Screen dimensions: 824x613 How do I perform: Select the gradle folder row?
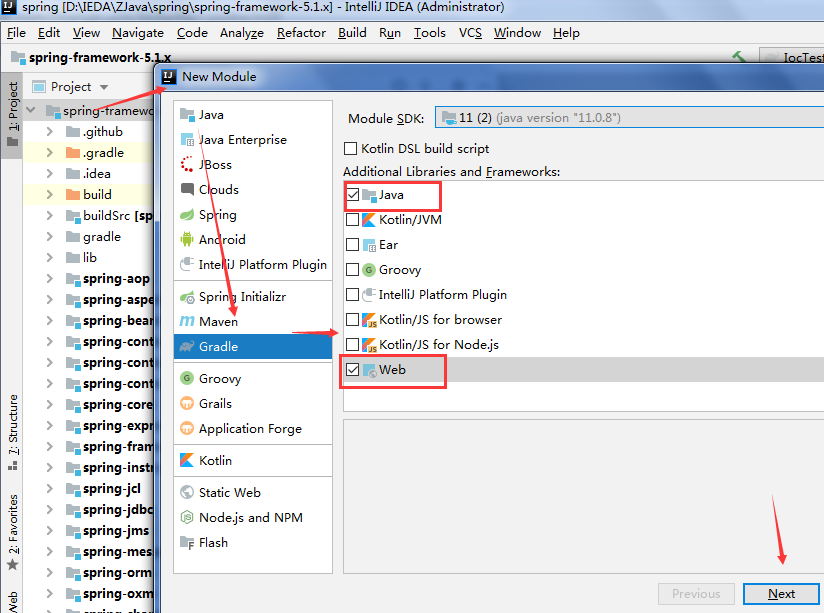pyautogui.click(x=88, y=237)
